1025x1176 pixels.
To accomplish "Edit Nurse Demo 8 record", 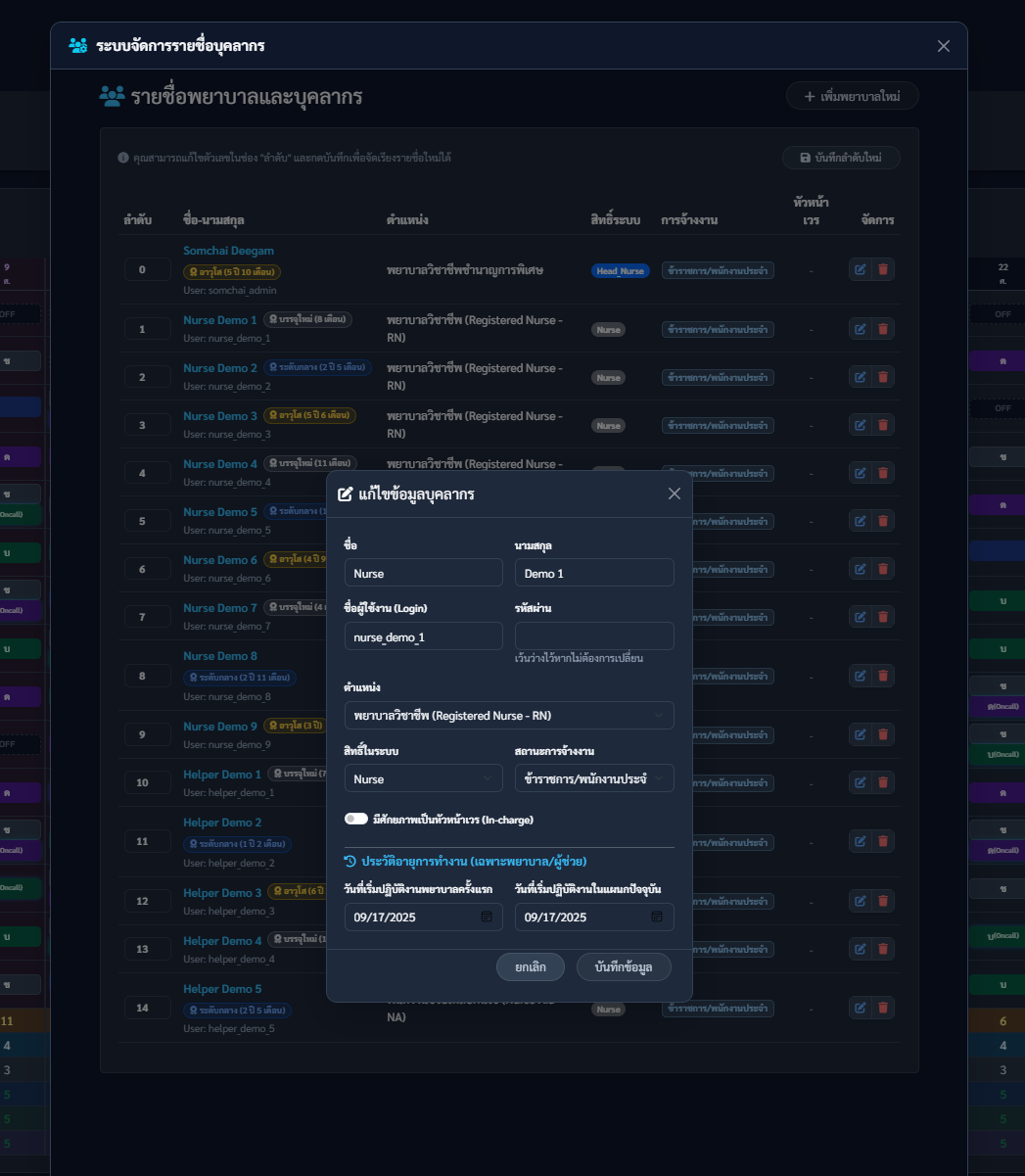I will pos(861,676).
